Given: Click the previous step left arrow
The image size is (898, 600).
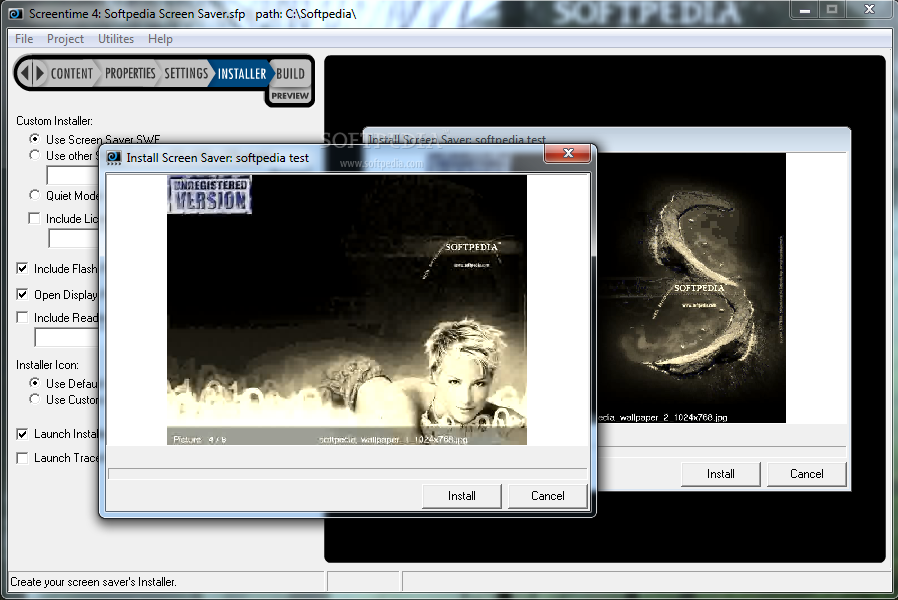Looking at the screenshot, I should click(x=24, y=73).
